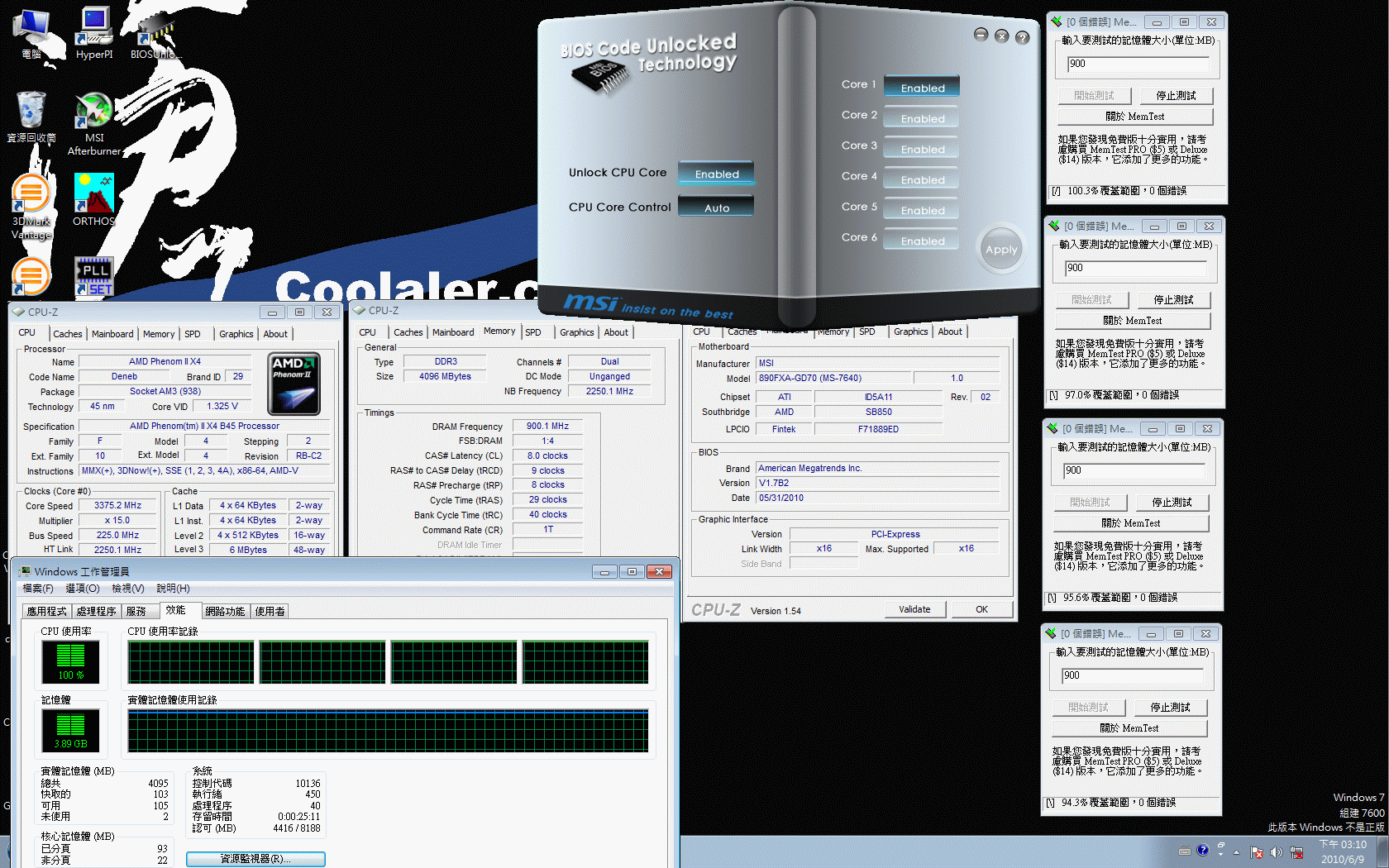Click 關於 MemTest in the 97.0% MemTest window

coord(1132,321)
